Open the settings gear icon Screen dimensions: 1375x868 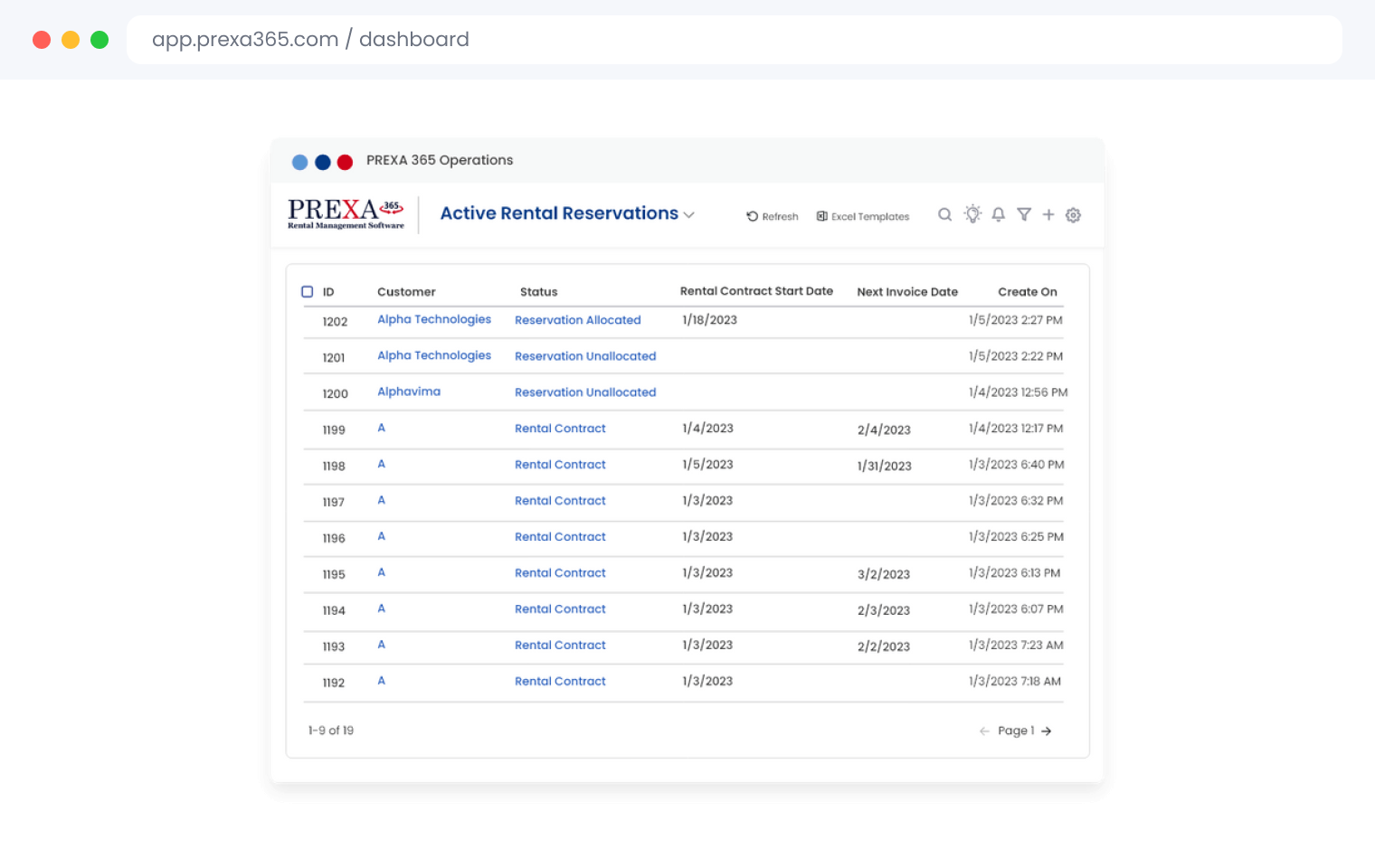click(1074, 215)
